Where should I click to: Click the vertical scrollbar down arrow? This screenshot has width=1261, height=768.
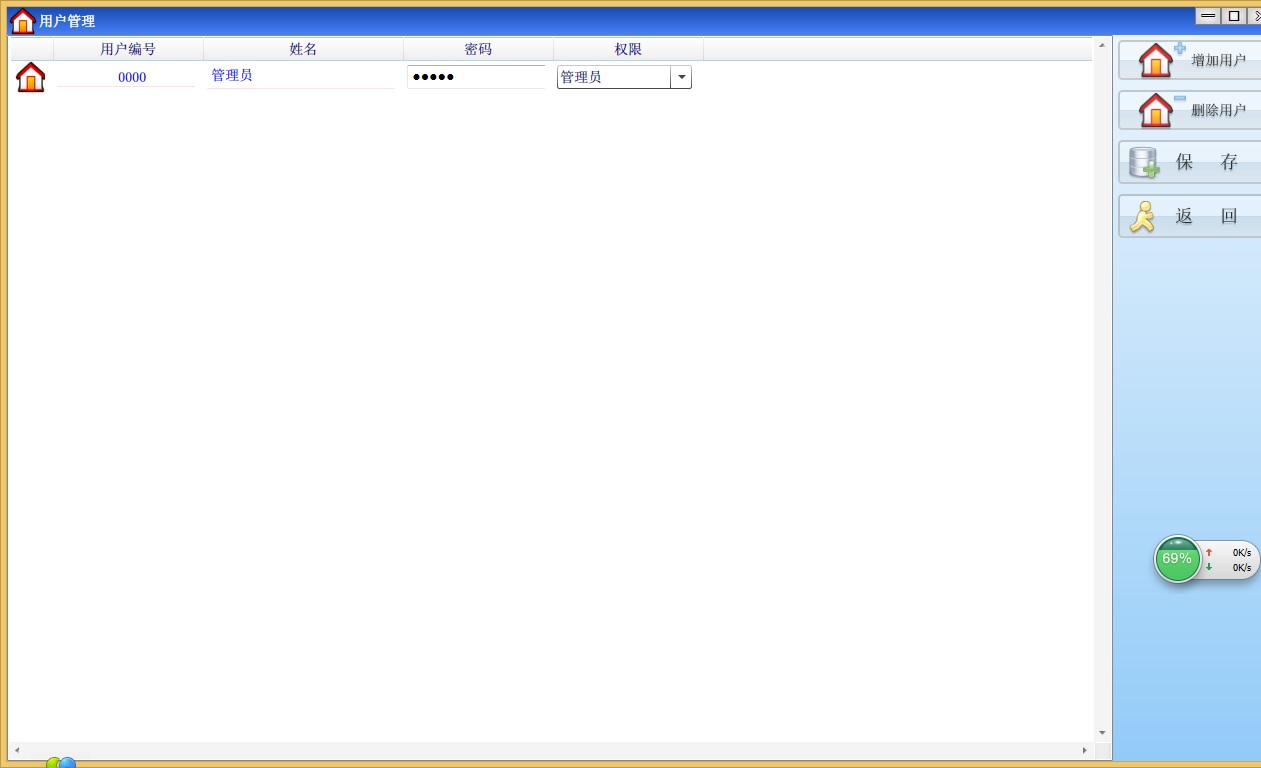click(x=1102, y=733)
